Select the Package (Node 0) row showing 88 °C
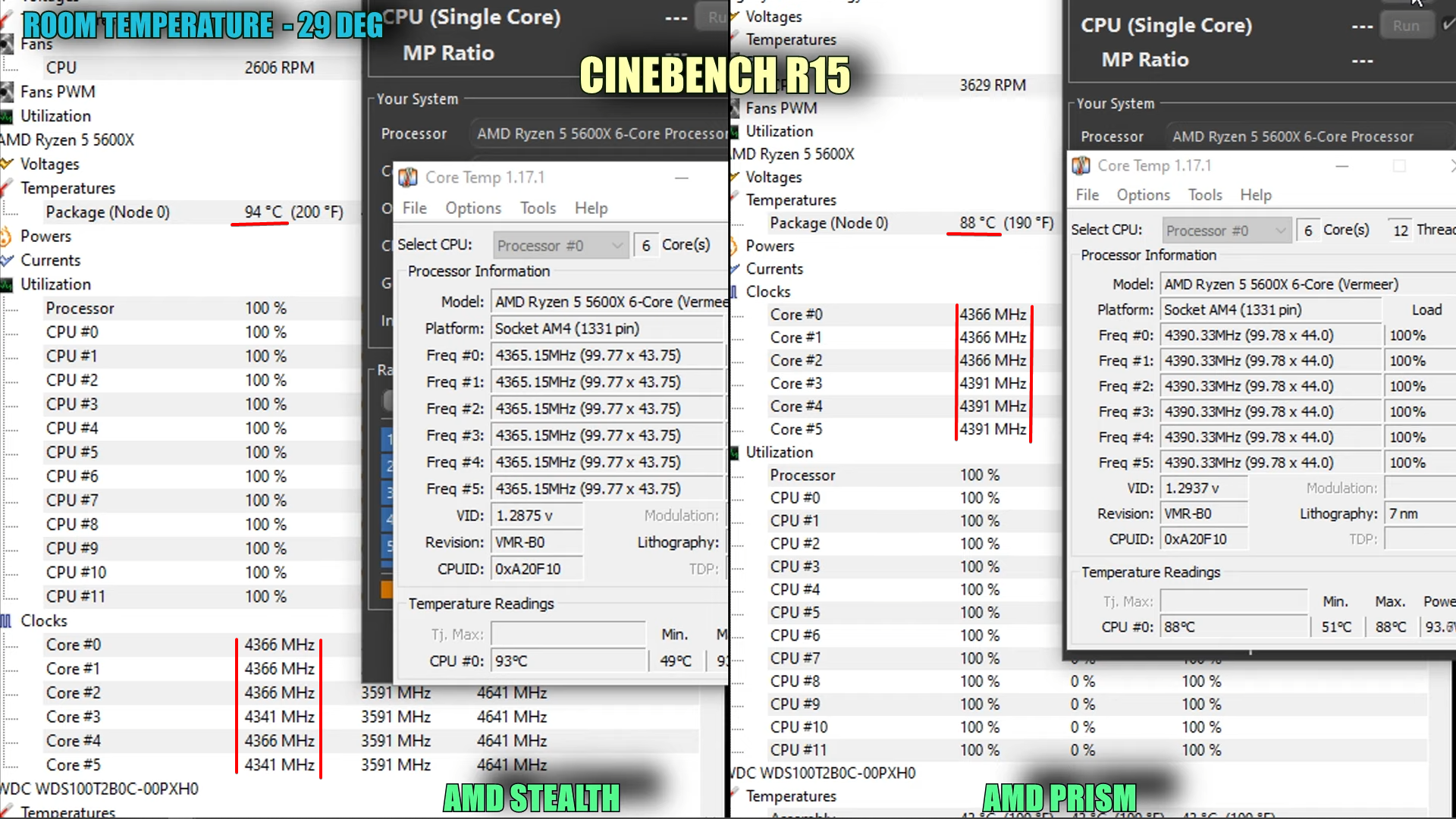This screenshot has width=1456, height=819. [x=828, y=223]
